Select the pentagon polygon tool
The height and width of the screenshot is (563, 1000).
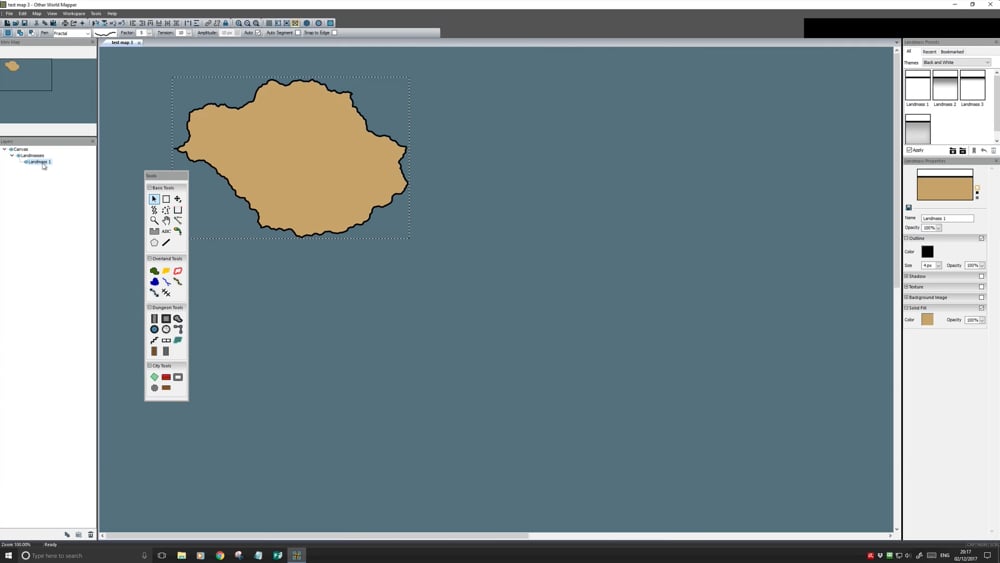click(154, 242)
